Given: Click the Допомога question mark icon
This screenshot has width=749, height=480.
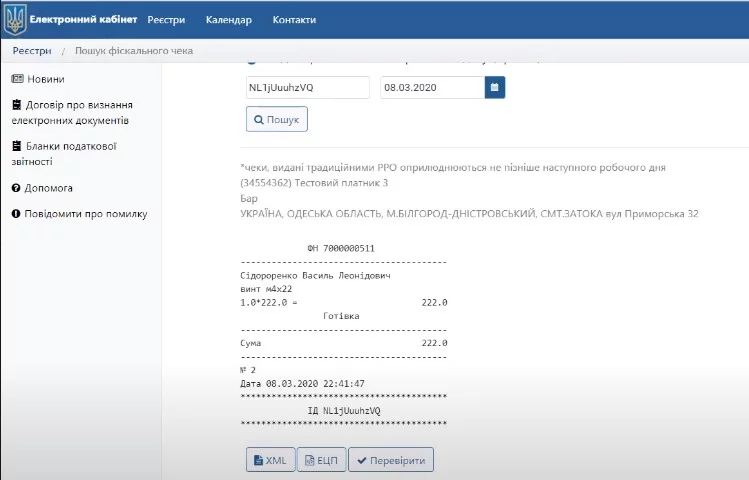Looking at the screenshot, I should pos(16,188).
